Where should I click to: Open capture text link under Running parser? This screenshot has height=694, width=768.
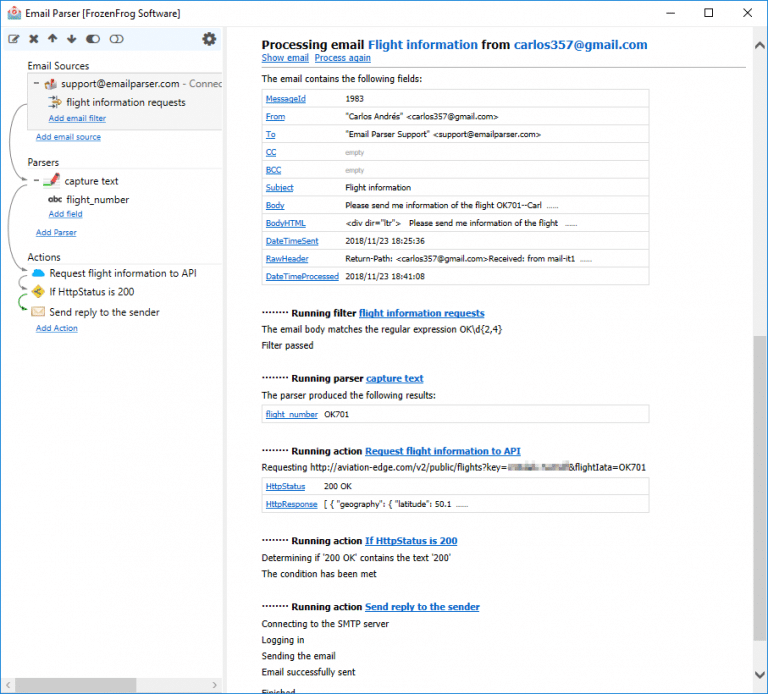tap(394, 379)
